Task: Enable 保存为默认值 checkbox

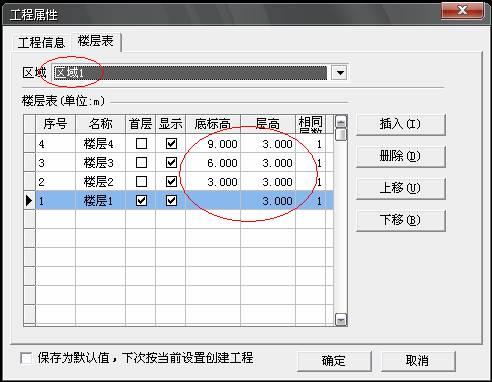Action: (x=26, y=359)
